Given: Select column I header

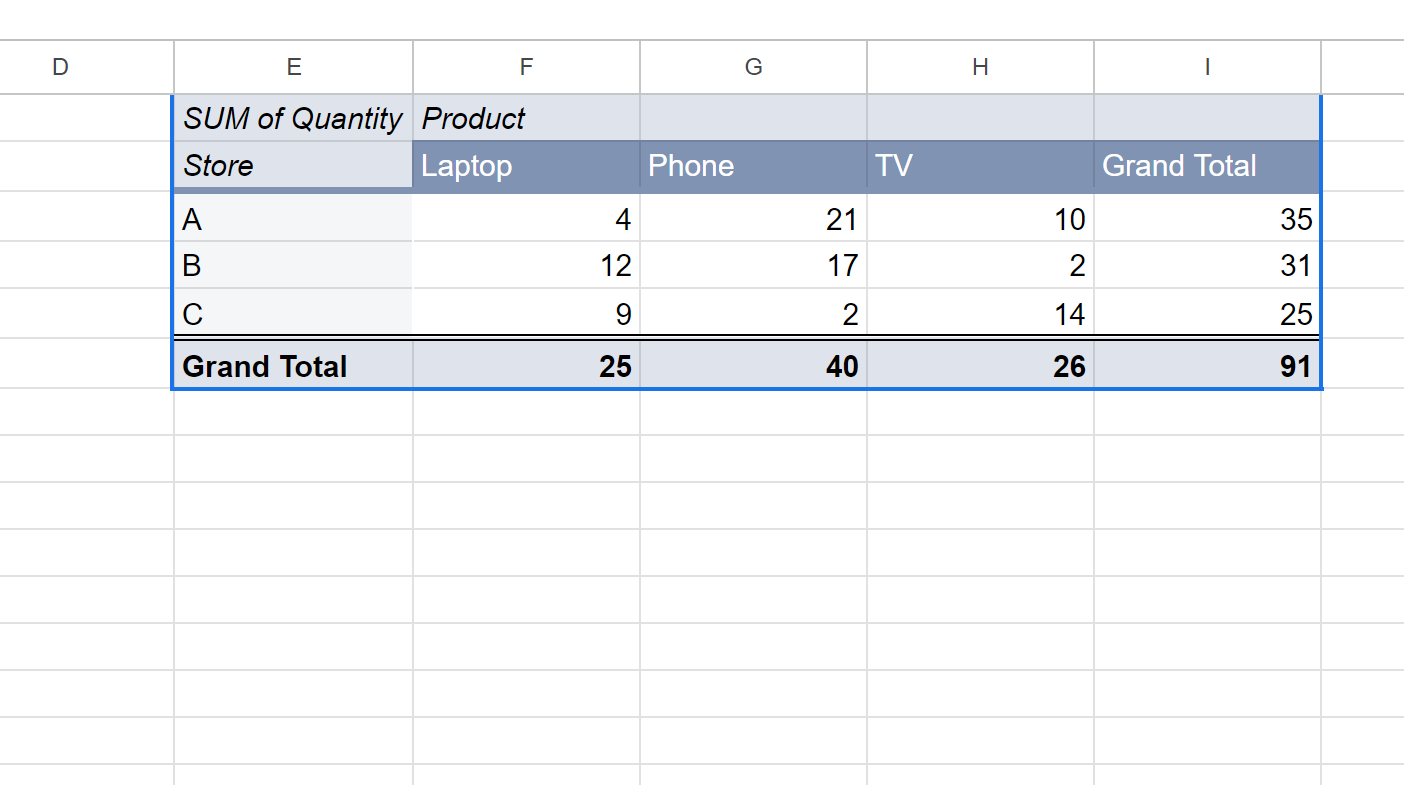Looking at the screenshot, I should 1207,67.
